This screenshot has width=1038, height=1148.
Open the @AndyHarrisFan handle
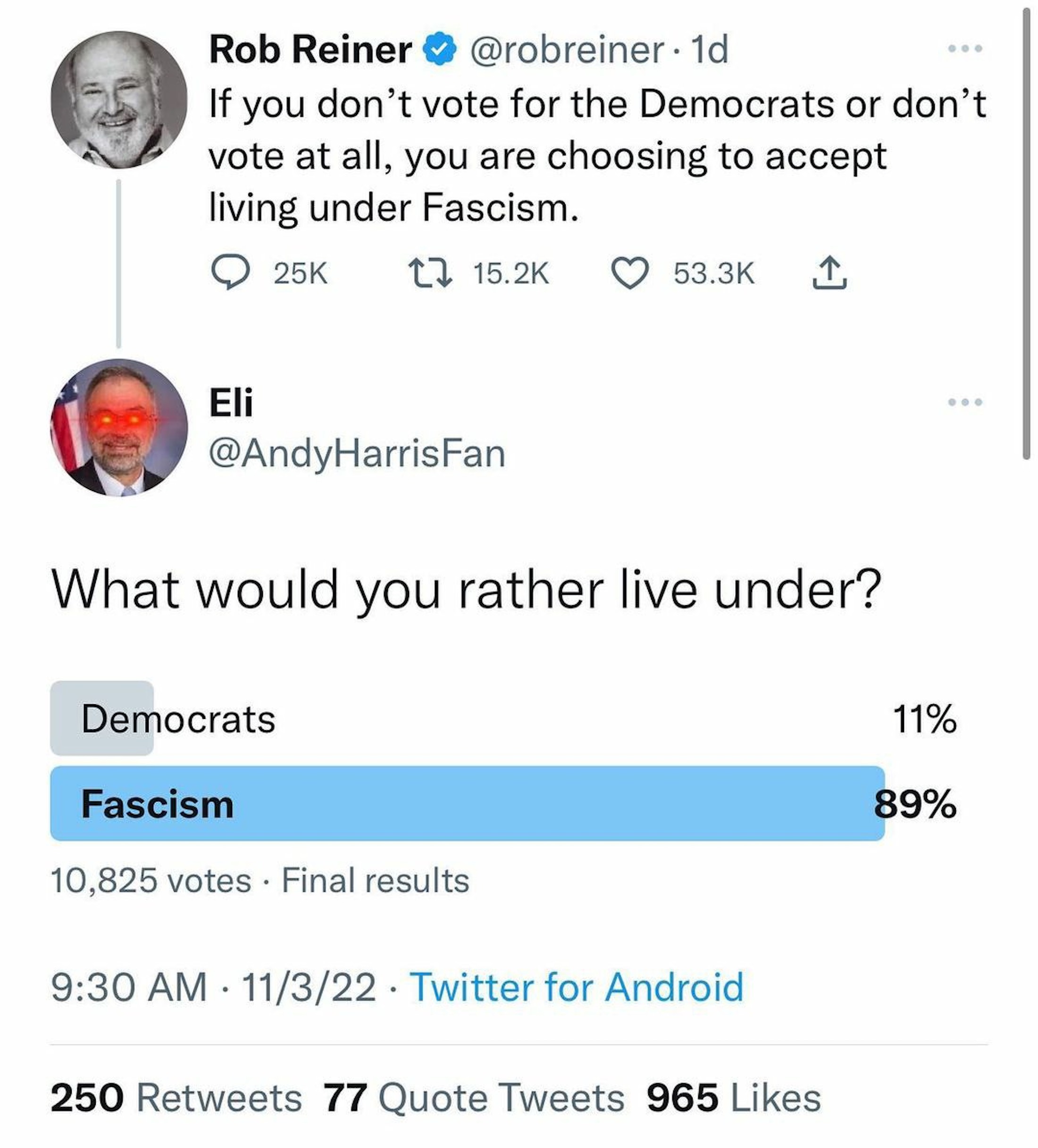point(357,454)
